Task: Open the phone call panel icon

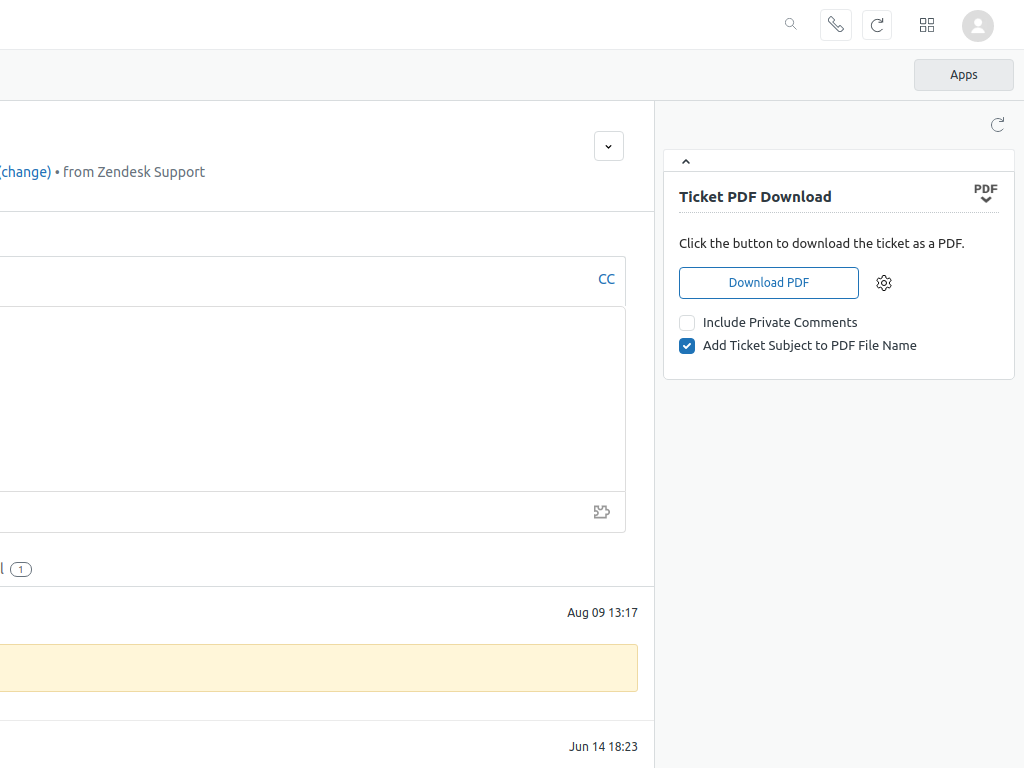Action: [x=836, y=25]
